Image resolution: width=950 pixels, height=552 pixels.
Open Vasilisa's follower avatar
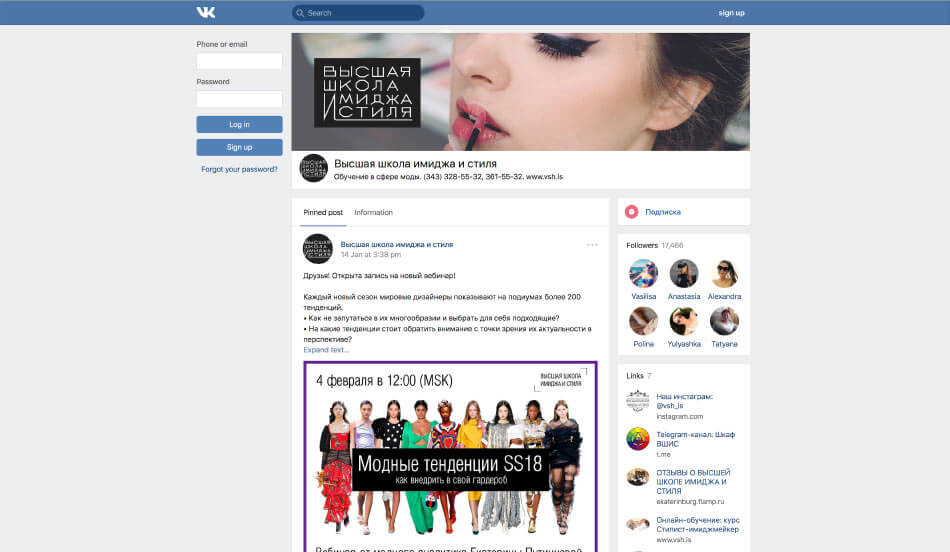click(643, 273)
